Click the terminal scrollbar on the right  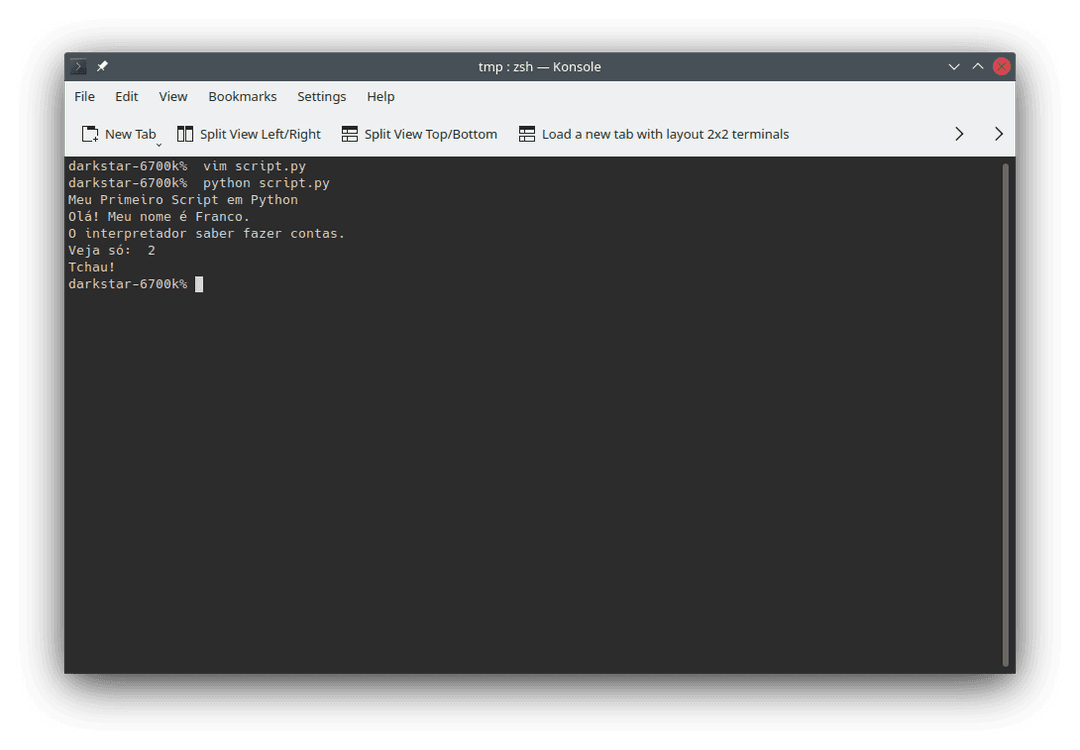pyautogui.click(x=1006, y=410)
